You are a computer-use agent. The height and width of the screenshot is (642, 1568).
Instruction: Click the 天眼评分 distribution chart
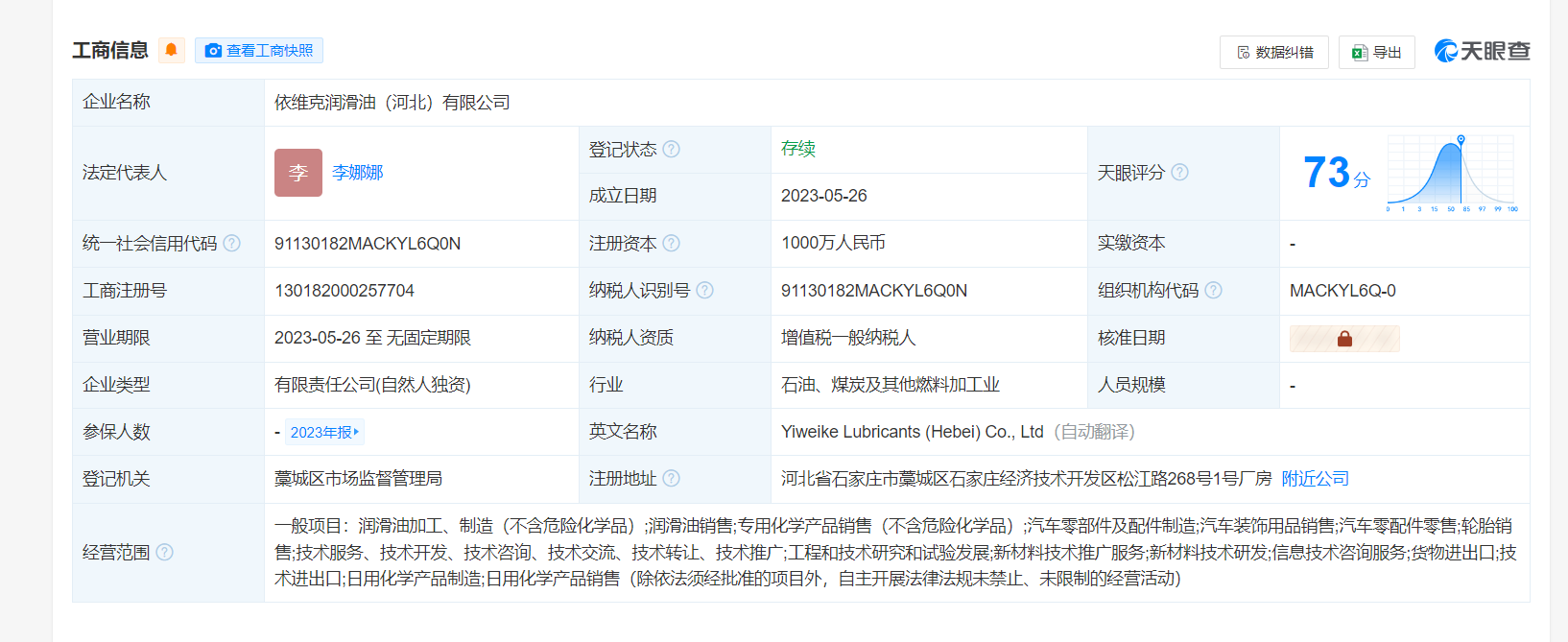point(1452,173)
